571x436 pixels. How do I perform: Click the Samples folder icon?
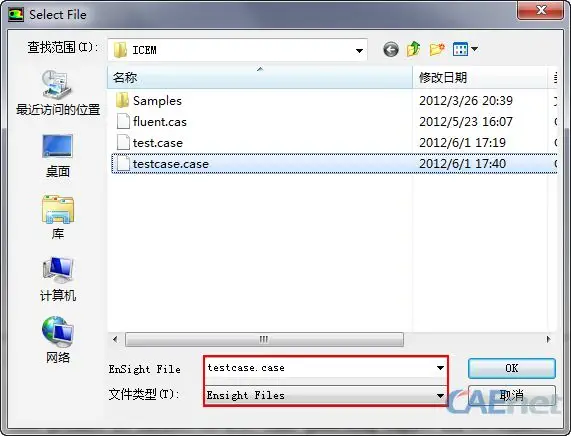coord(122,100)
